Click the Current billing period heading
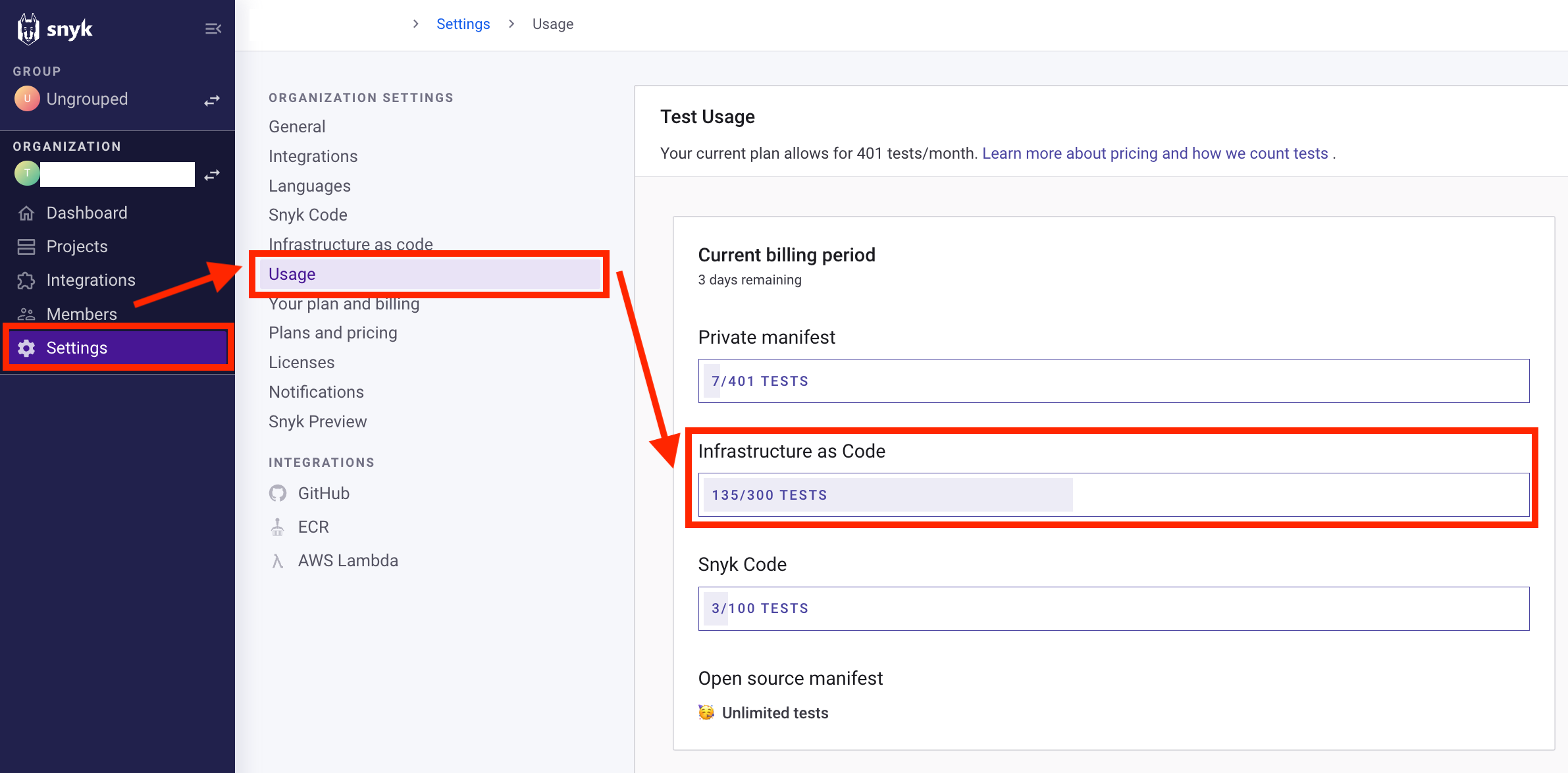The width and height of the screenshot is (1568, 773). tap(787, 255)
